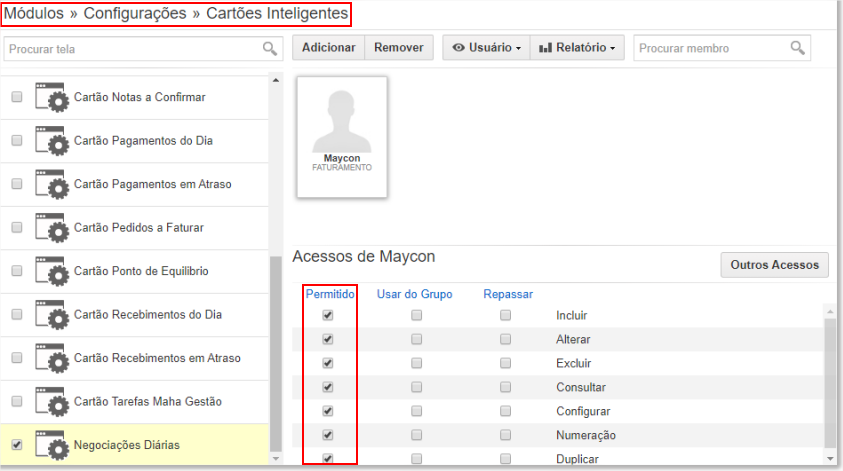This screenshot has height=471, width=843.
Task: Click the Módulos breadcrumb text
Action: tap(33, 13)
